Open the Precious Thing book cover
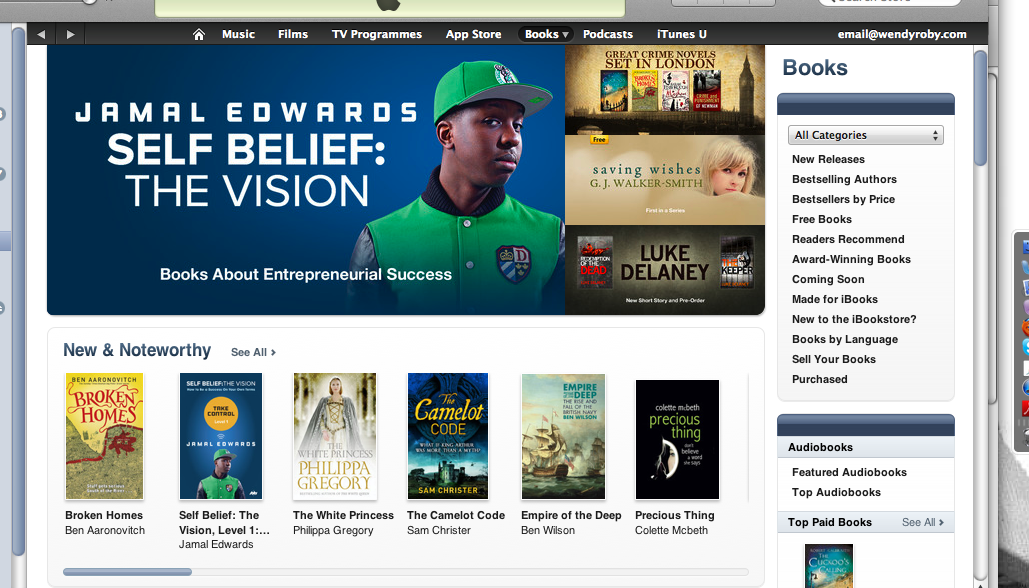The height and width of the screenshot is (588, 1029). point(677,440)
